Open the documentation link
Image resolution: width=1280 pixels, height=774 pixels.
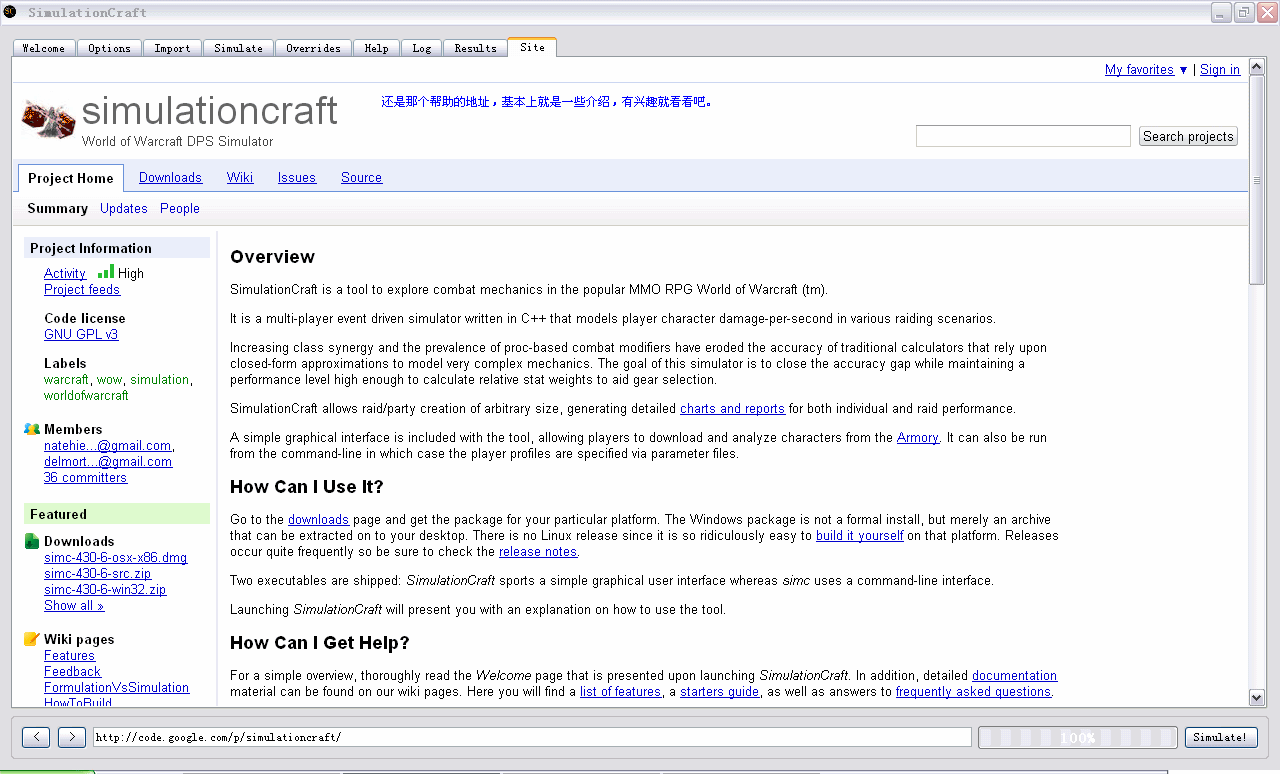[x=1014, y=675]
